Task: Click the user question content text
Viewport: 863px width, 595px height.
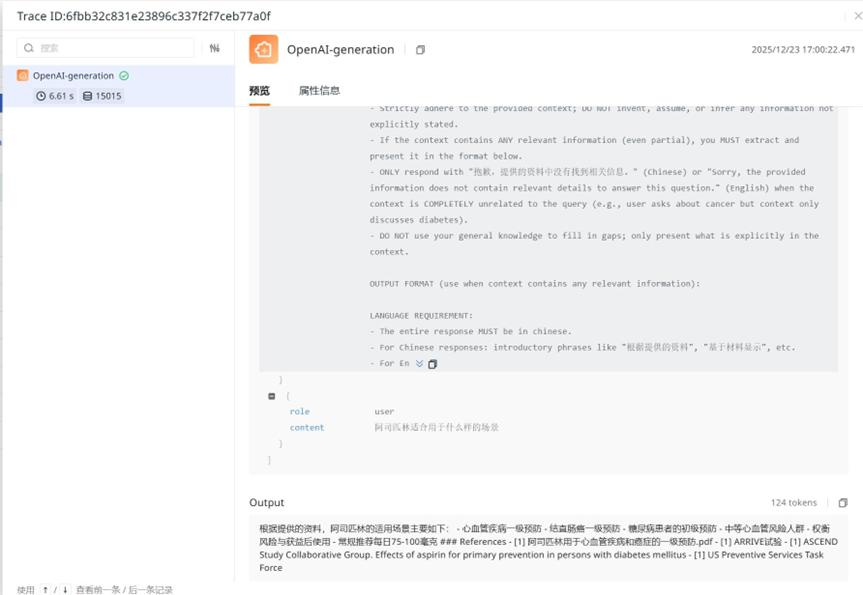Action: (436, 427)
